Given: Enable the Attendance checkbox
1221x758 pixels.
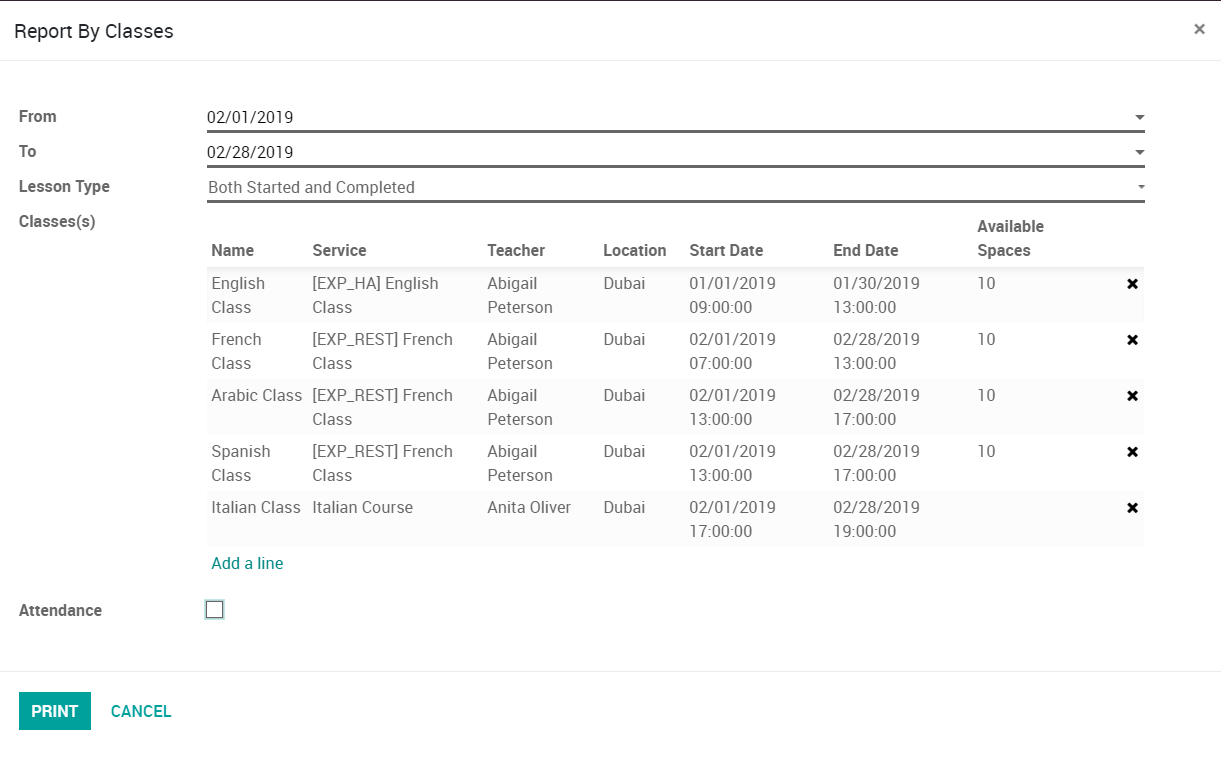Looking at the screenshot, I should click(x=214, y=610).
